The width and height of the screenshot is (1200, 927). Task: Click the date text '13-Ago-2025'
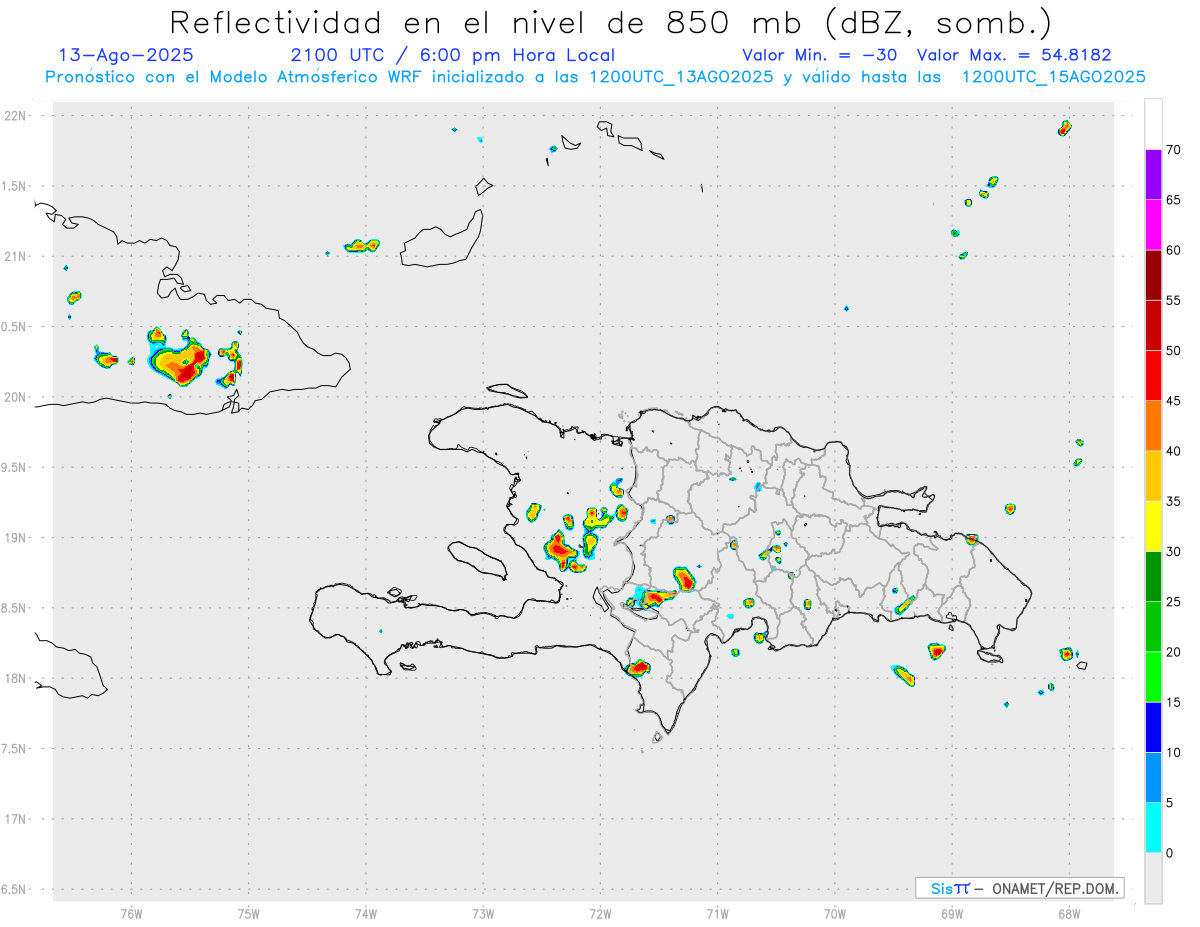click(x=126, y=55)
